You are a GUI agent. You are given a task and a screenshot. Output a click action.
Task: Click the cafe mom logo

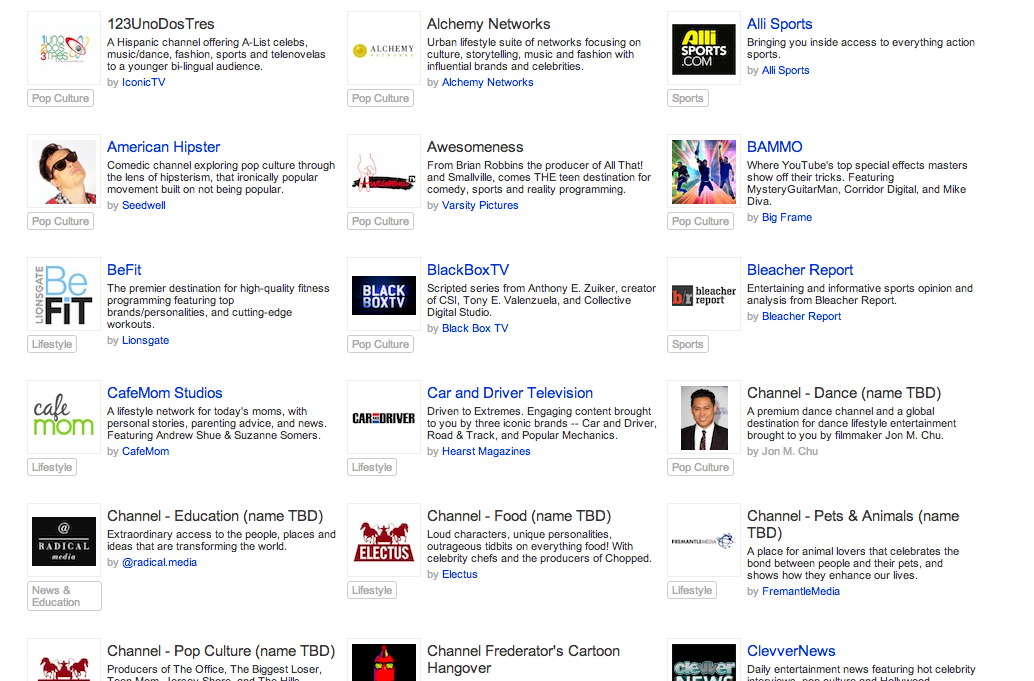tap(64, 417)
